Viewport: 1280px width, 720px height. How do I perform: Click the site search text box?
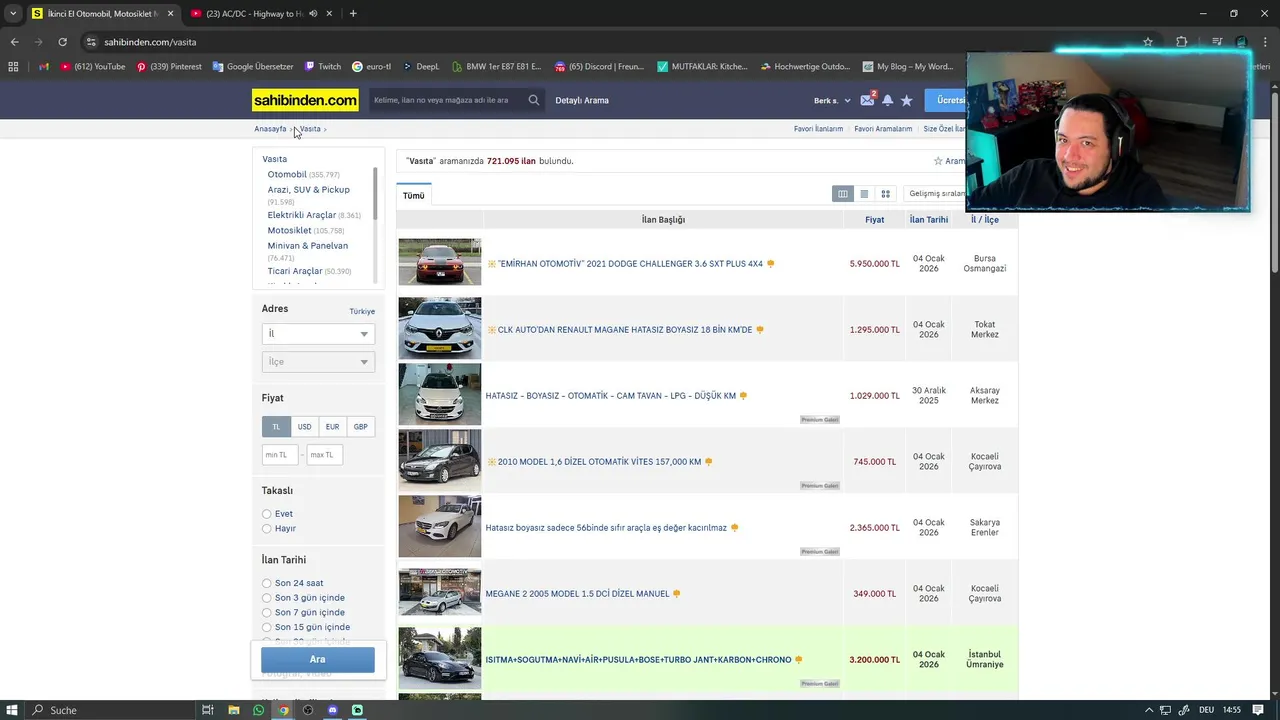[x=446, y=100]
